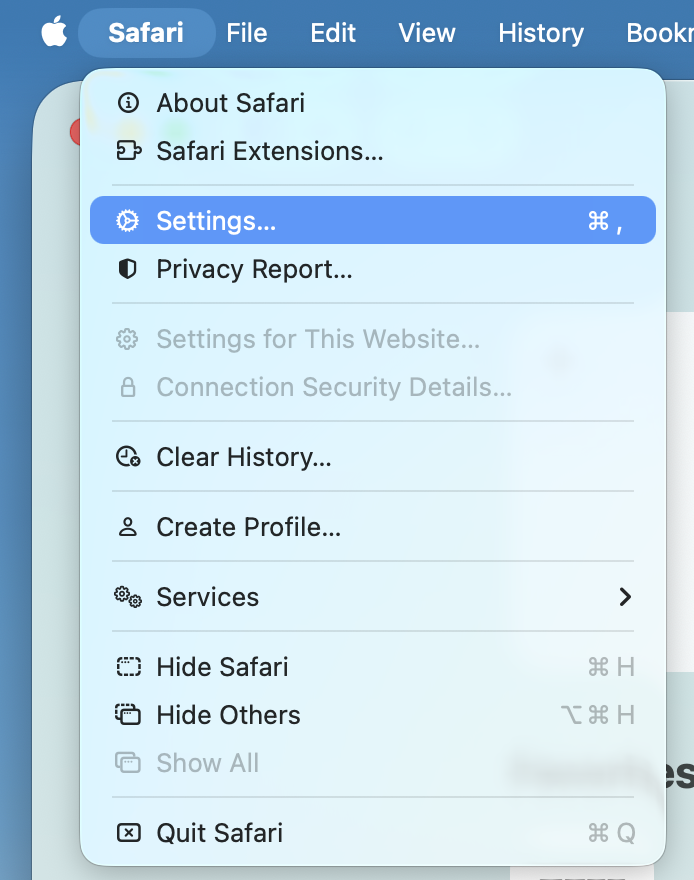Screen dimensions: 694x880
Task: Click the person icon beside Create Profile
Action: [127, 527]
